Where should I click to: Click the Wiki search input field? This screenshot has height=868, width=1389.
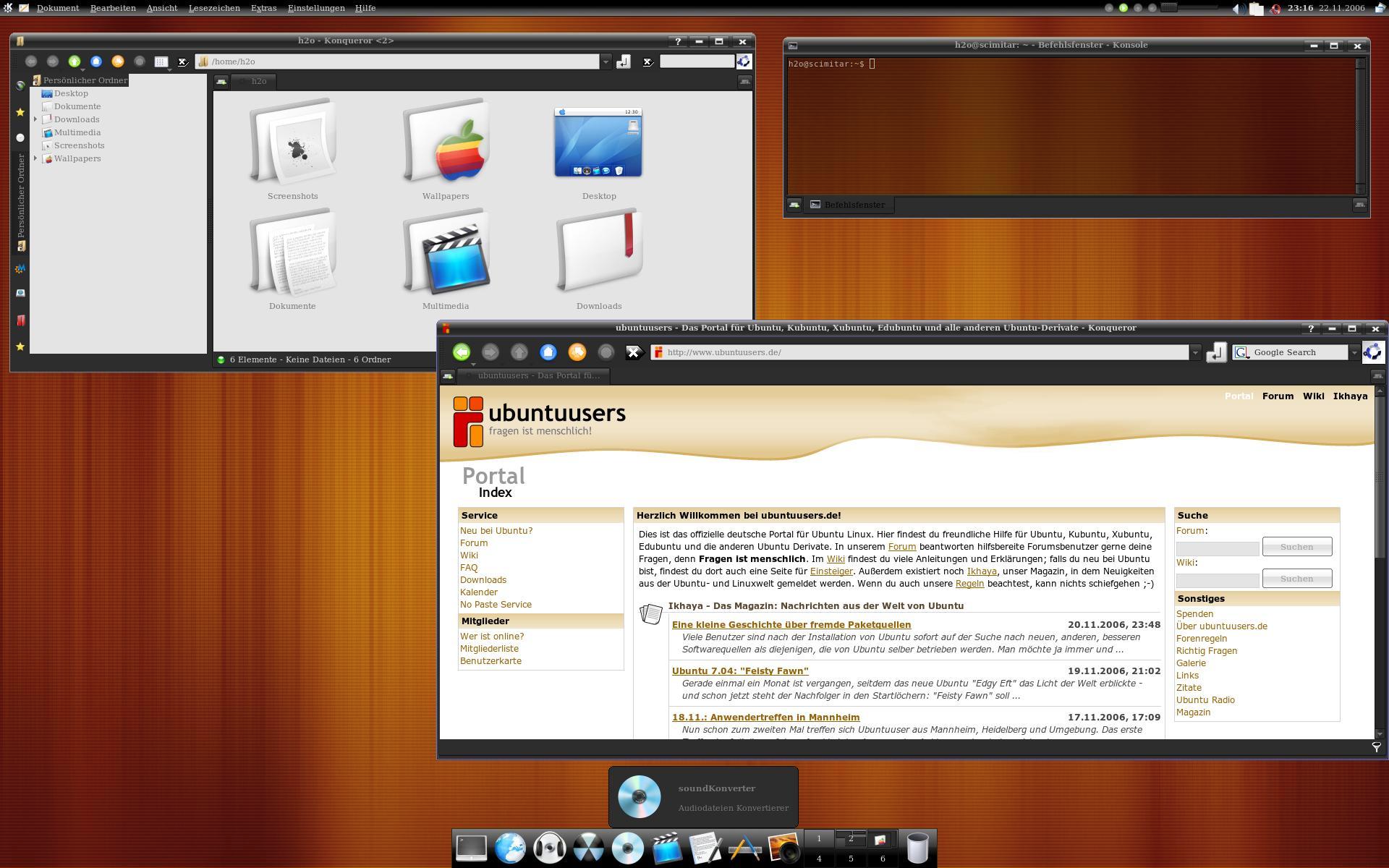[x=1218, y=581]
